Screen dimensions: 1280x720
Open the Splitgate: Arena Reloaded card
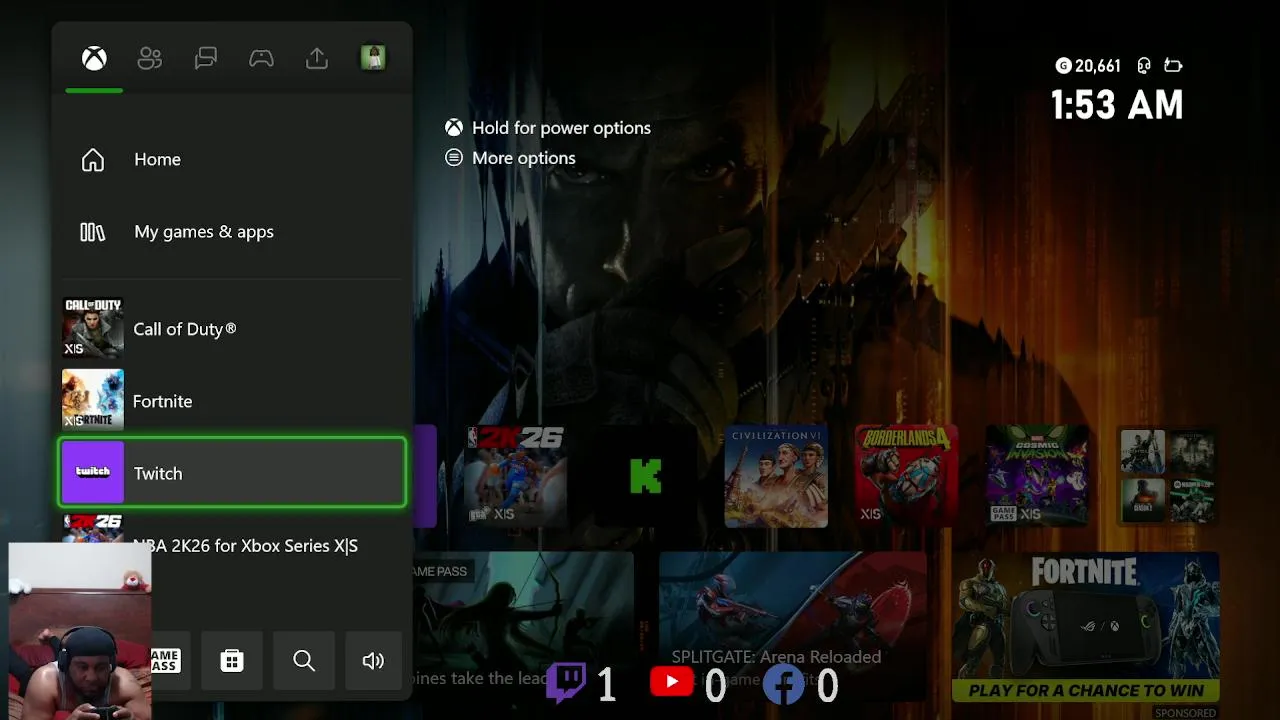793,626
